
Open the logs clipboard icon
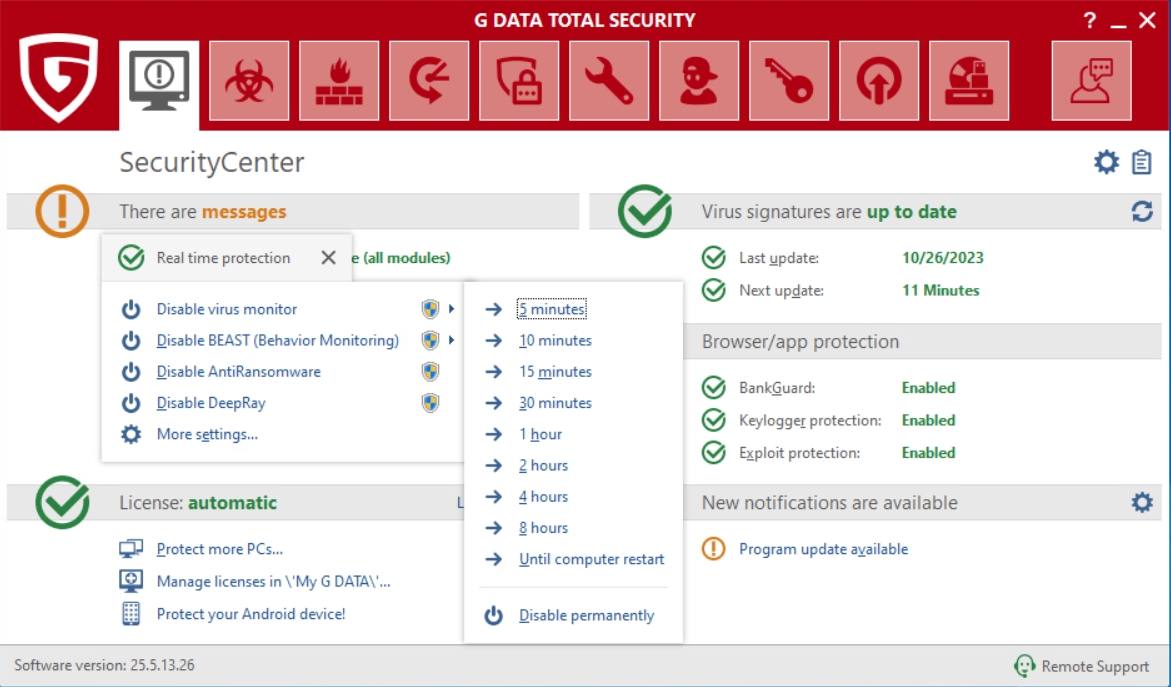point(1141,162)
